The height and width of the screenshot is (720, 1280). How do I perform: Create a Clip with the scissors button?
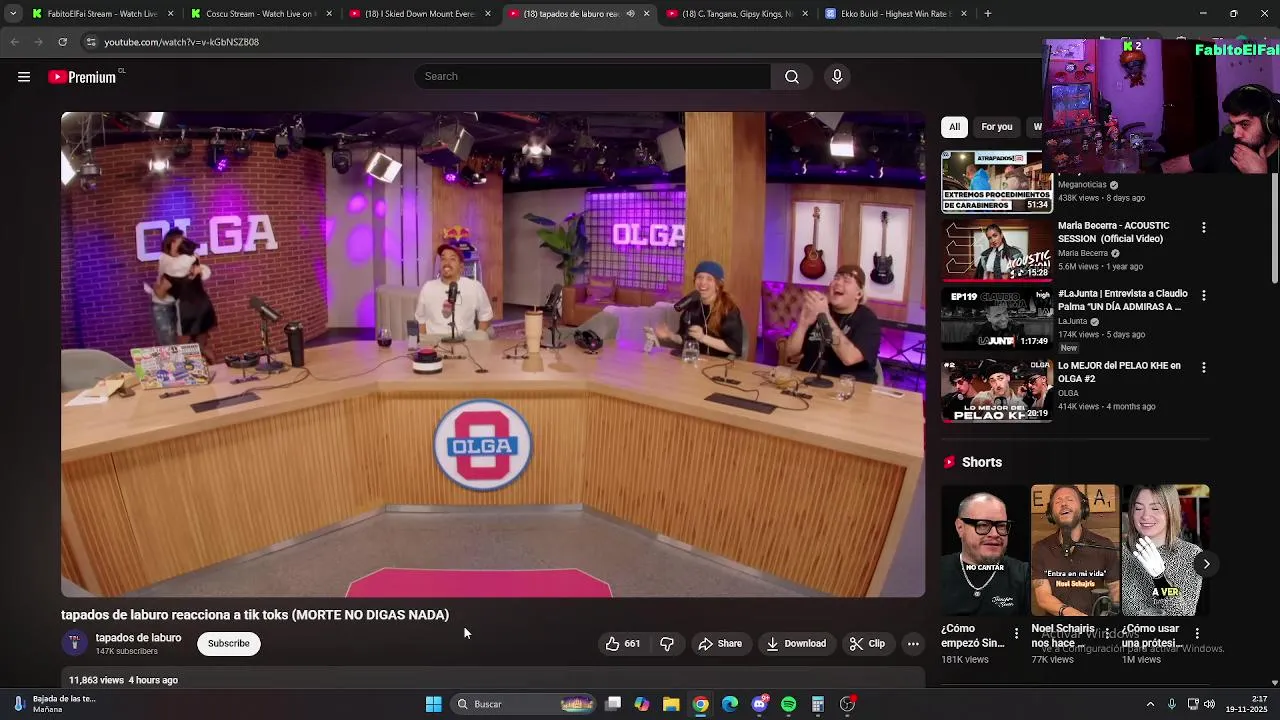click(867, 643)
